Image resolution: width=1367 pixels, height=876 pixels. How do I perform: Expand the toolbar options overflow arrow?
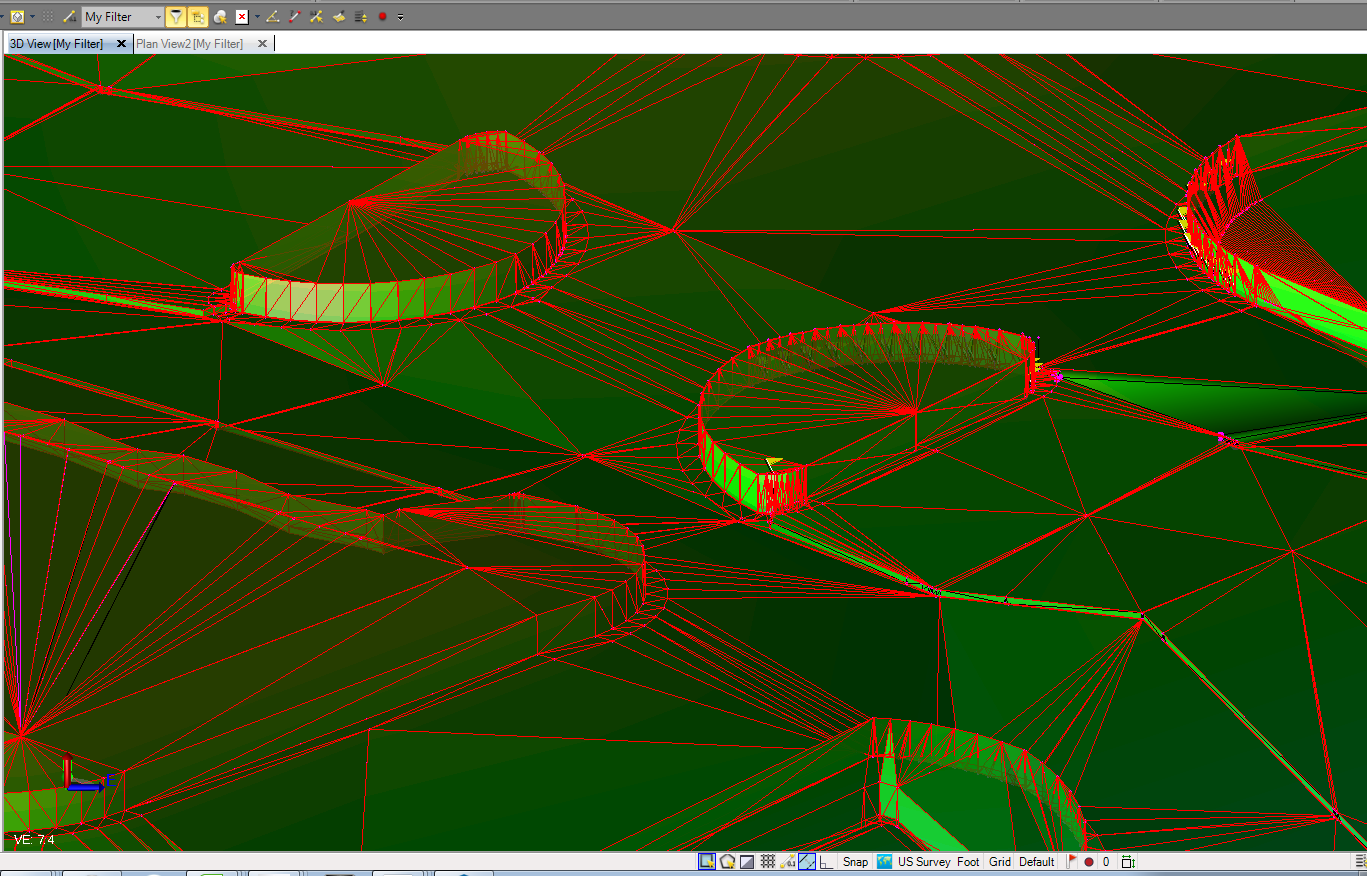400,17
